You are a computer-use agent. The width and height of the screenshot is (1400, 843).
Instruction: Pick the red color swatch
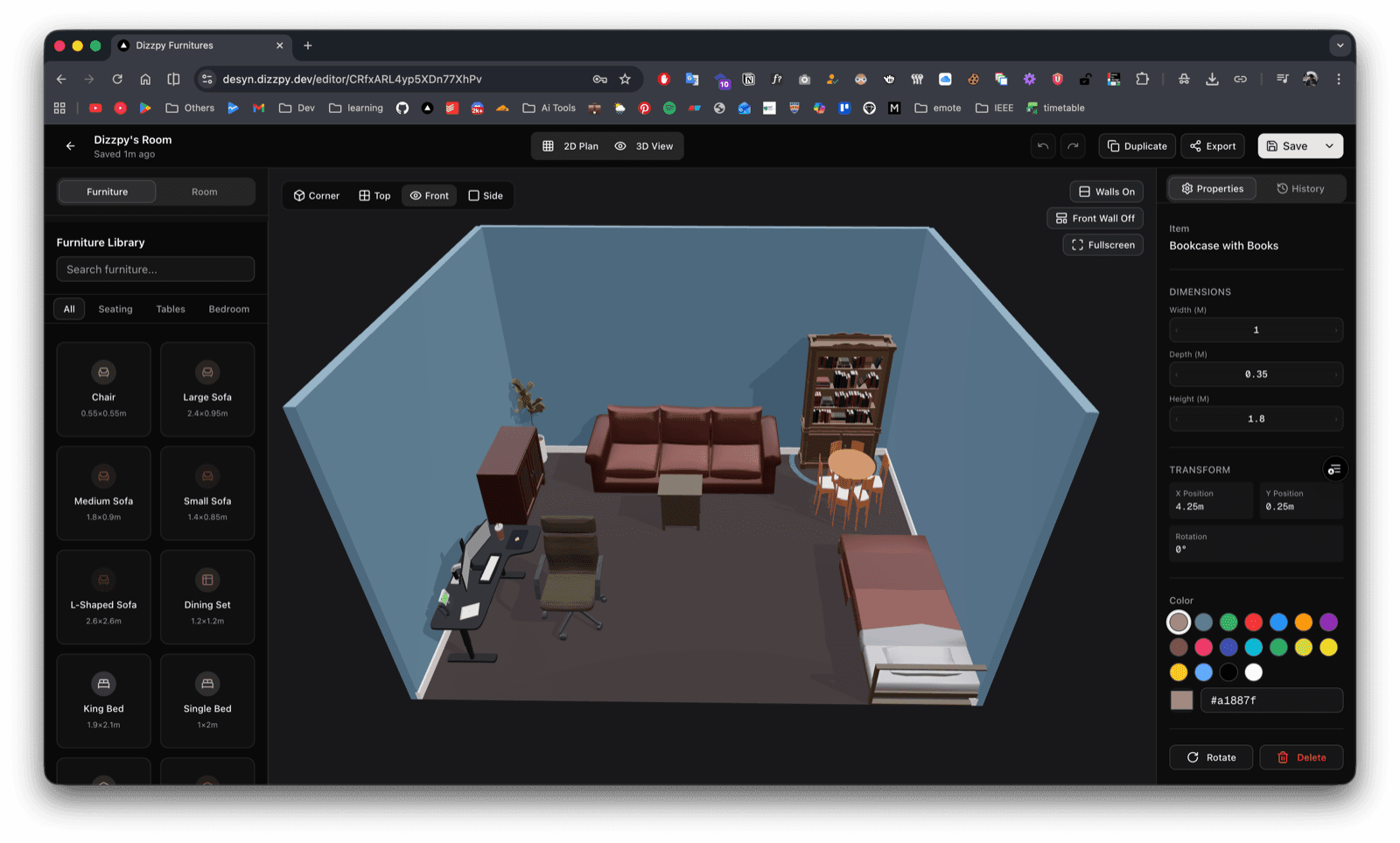1254,622
